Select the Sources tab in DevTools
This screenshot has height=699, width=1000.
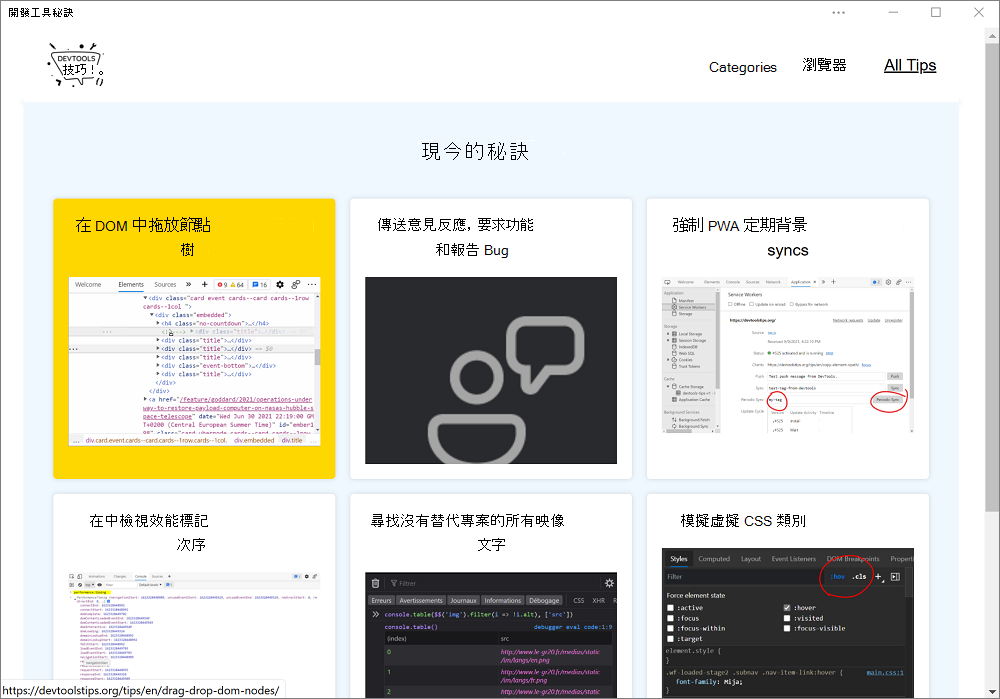(x=165, y=284)
